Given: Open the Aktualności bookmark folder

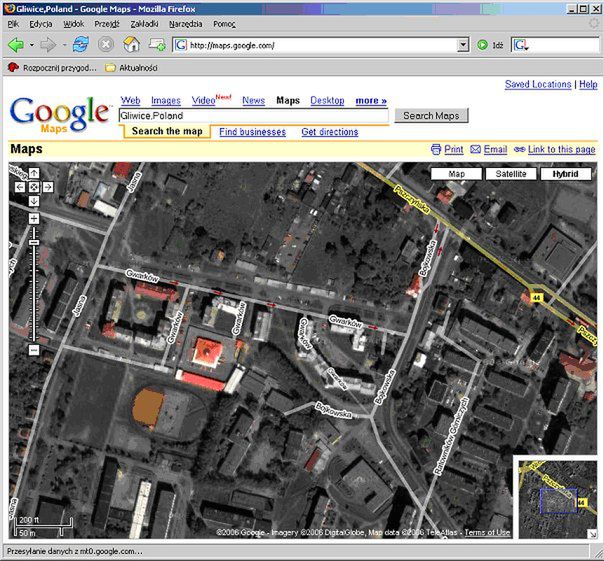Looking at the screenshot, I should click(x=131, y=68).
